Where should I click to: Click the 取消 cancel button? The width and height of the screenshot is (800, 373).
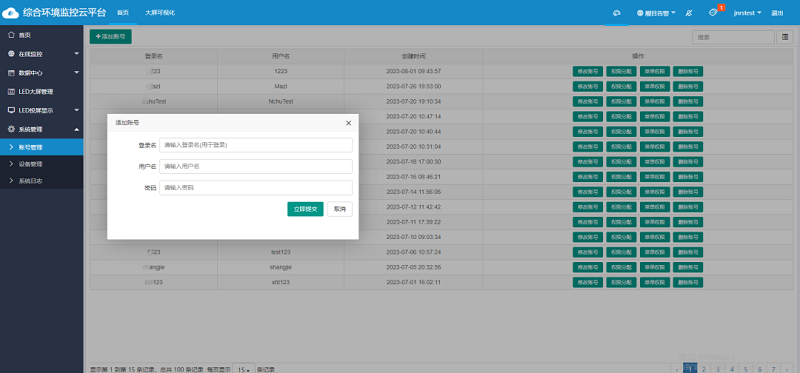point(340,209)
